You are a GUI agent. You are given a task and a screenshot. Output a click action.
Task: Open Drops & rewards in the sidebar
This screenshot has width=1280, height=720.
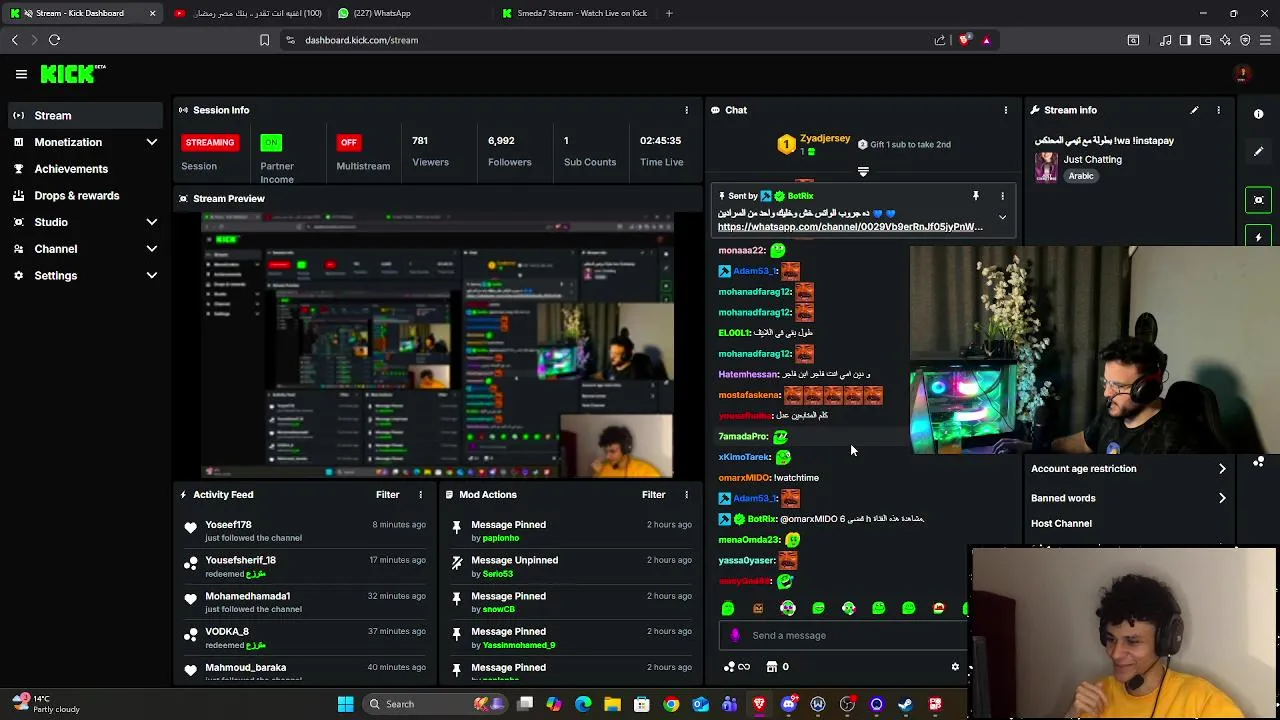(x=83, y=195)
